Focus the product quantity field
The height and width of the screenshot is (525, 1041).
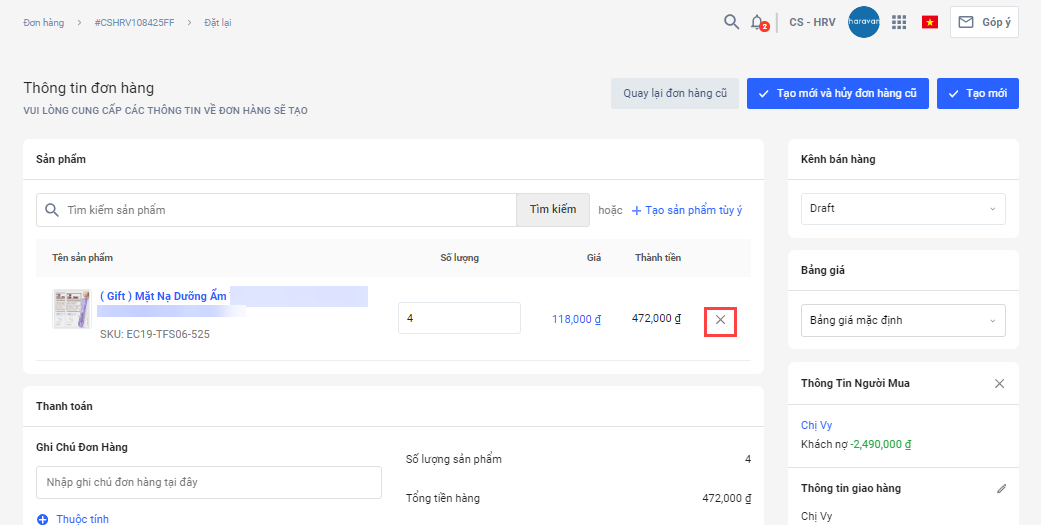click(459, 318)
